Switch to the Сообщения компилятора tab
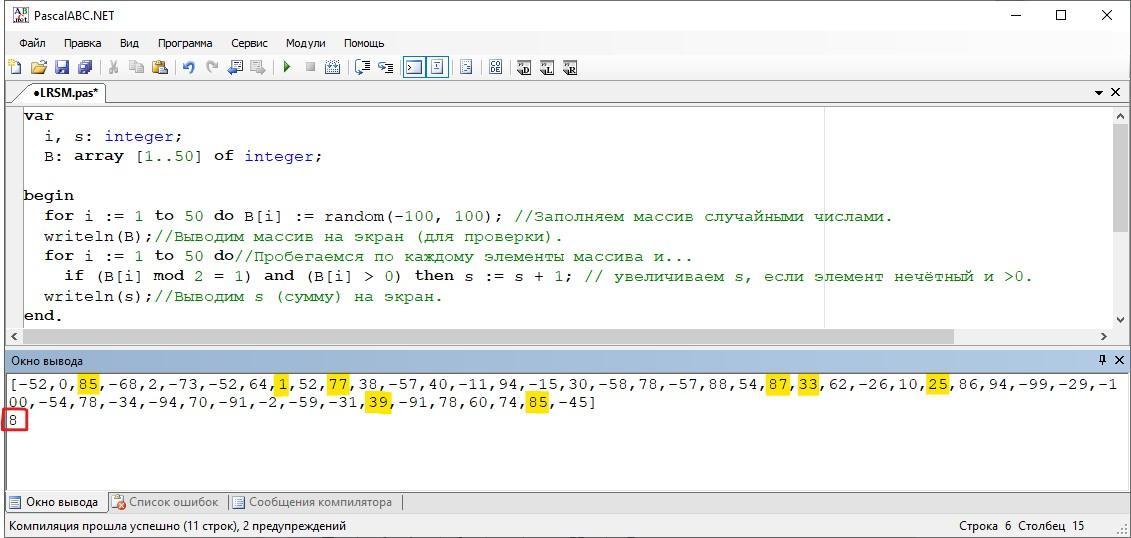 (x=312, y=502)
